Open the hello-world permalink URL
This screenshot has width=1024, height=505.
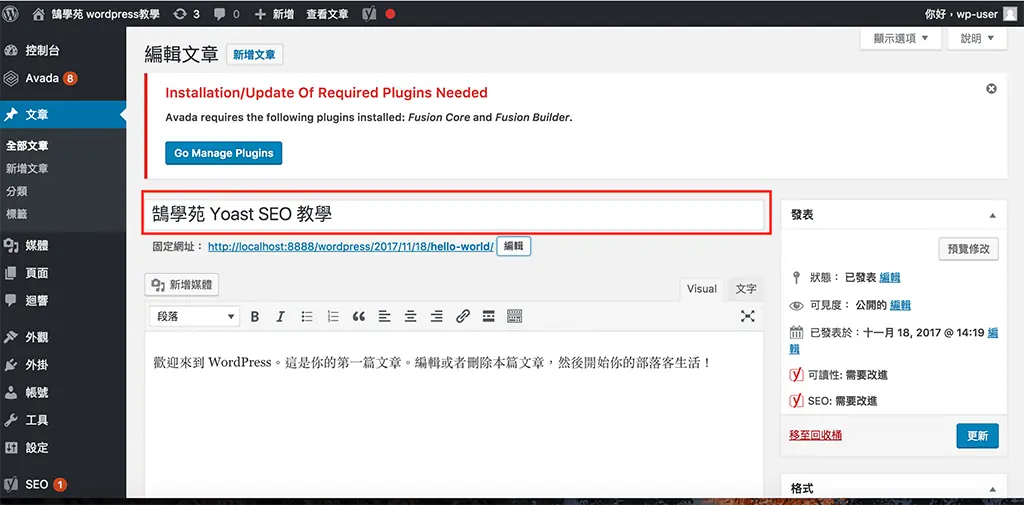coord(351,247)
